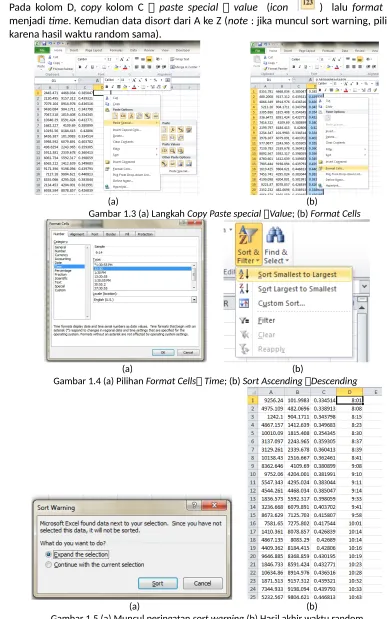
Task: Click cell showing 10:43 in last row
Action: pyautogui.click(x=349, y=597)
